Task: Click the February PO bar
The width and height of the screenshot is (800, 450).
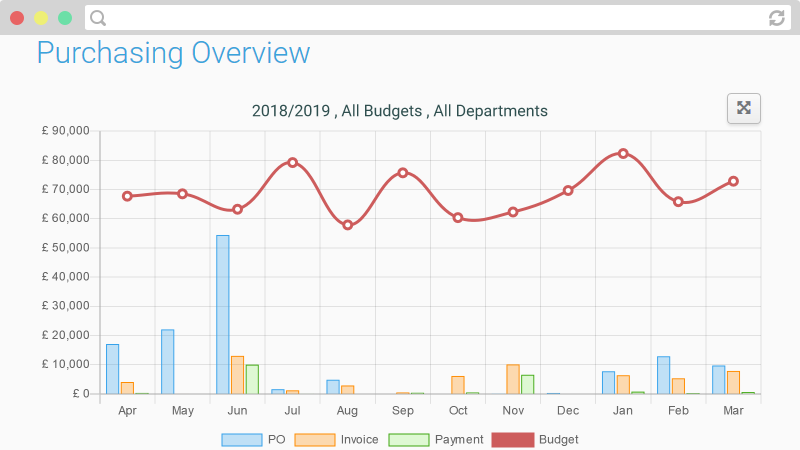Action: tap(663, 375)
